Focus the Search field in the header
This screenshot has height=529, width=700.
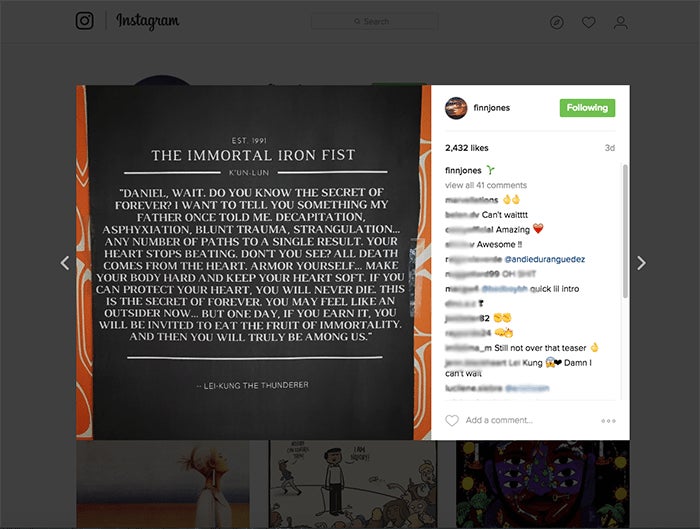click(374, 21)
